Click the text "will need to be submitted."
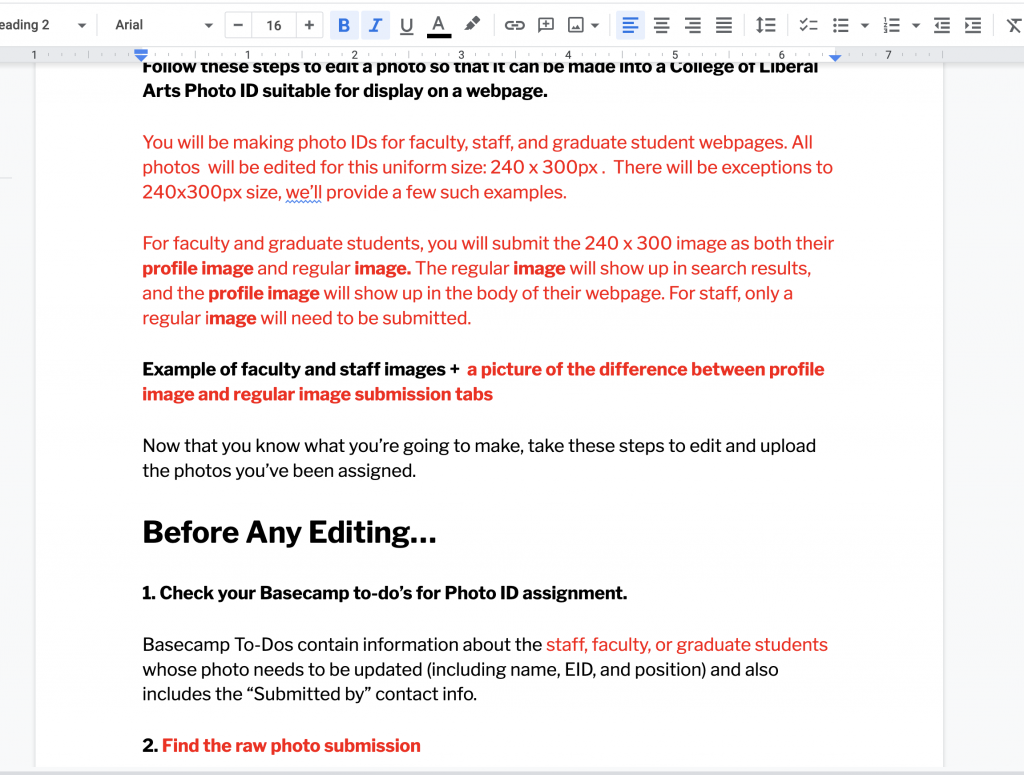This screenshot has width=1024, height=775. click(366, 319)
